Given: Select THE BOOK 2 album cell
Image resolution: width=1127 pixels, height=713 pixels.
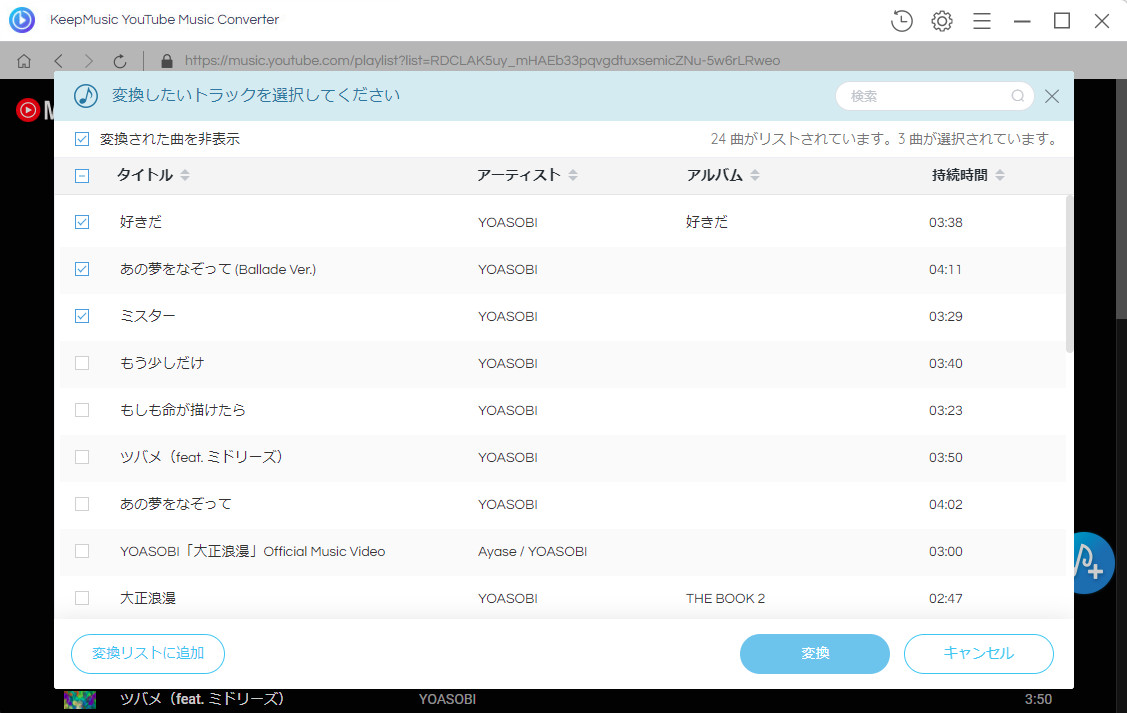Looking at the screenshot, I should click(x=725, y=598).
